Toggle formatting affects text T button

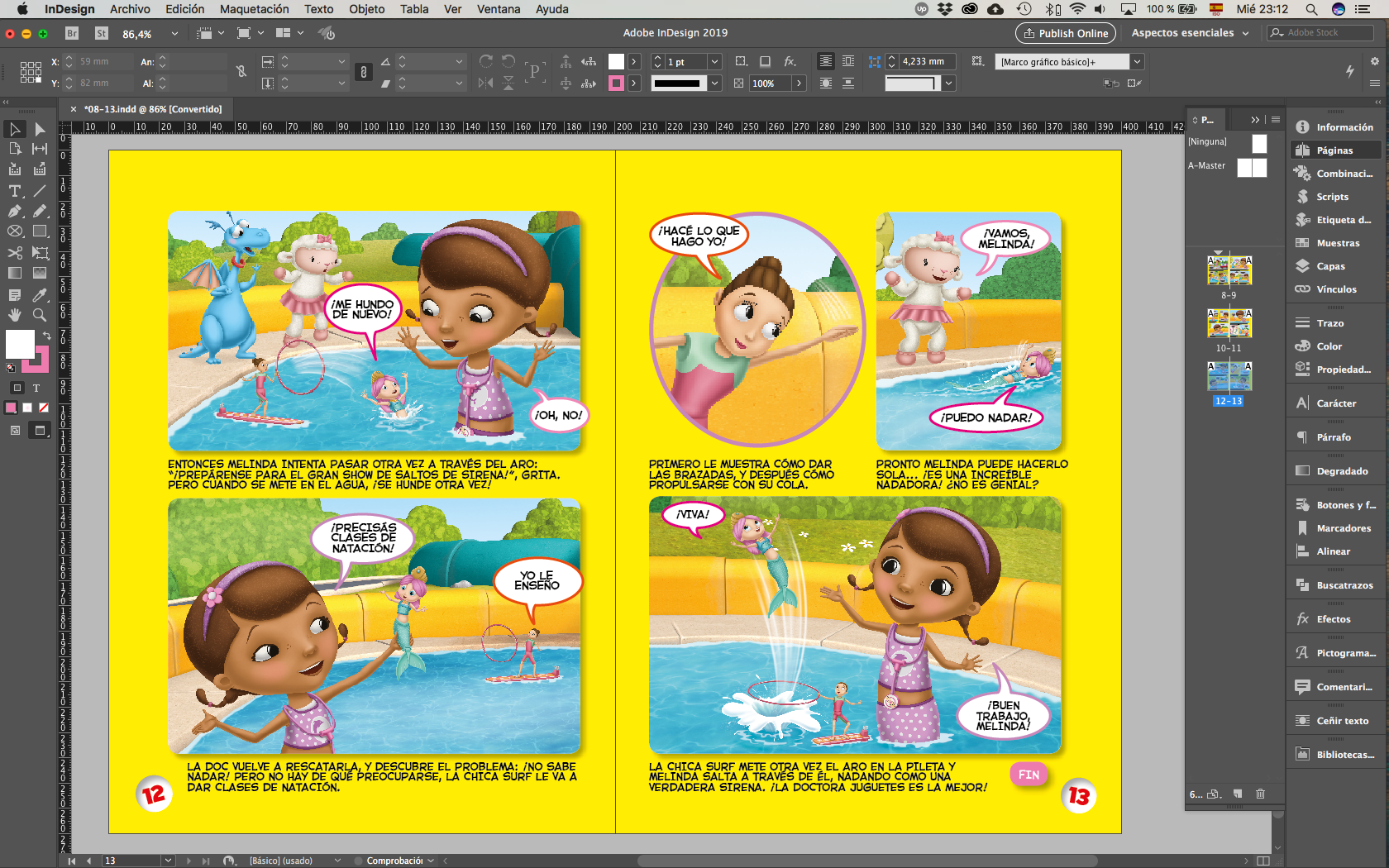pyautogui.click(x=36, y=388)
